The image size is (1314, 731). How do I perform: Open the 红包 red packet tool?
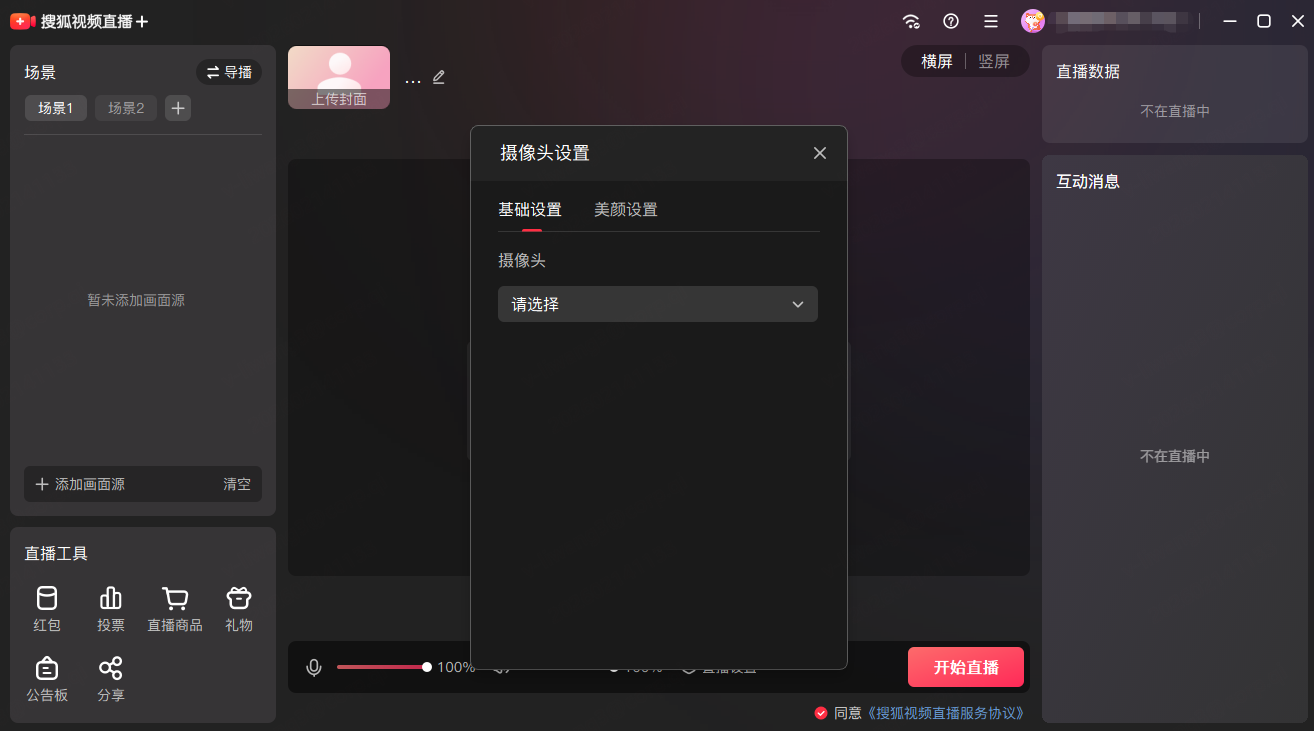coord(47,608)
